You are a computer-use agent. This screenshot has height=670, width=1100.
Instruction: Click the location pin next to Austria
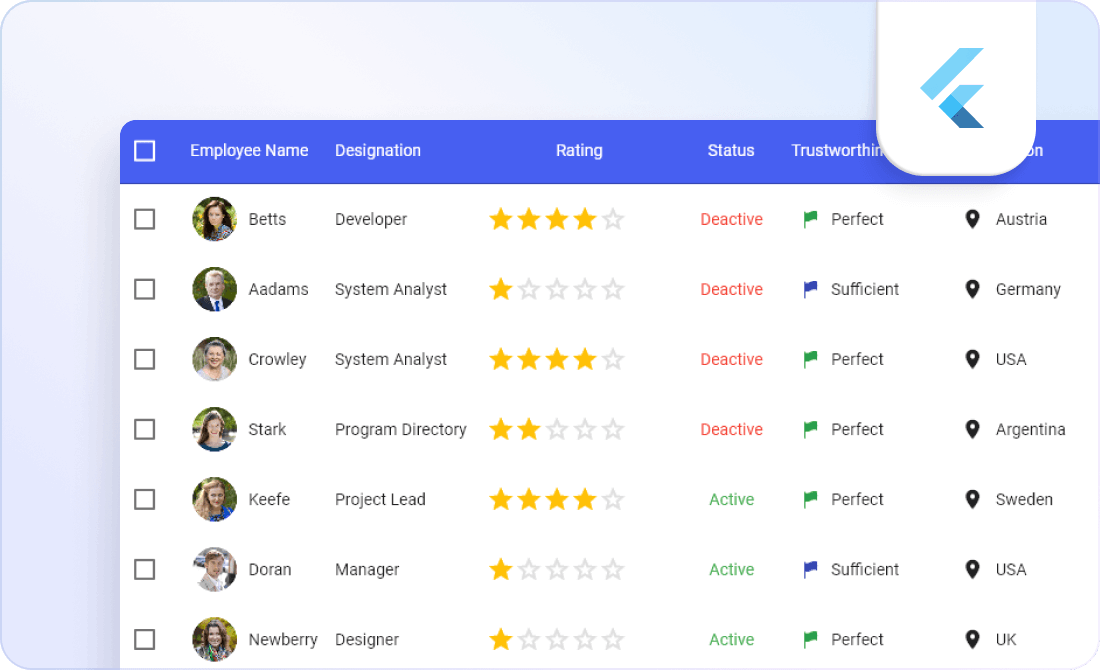pyautogui.click(x=972, y=219)
